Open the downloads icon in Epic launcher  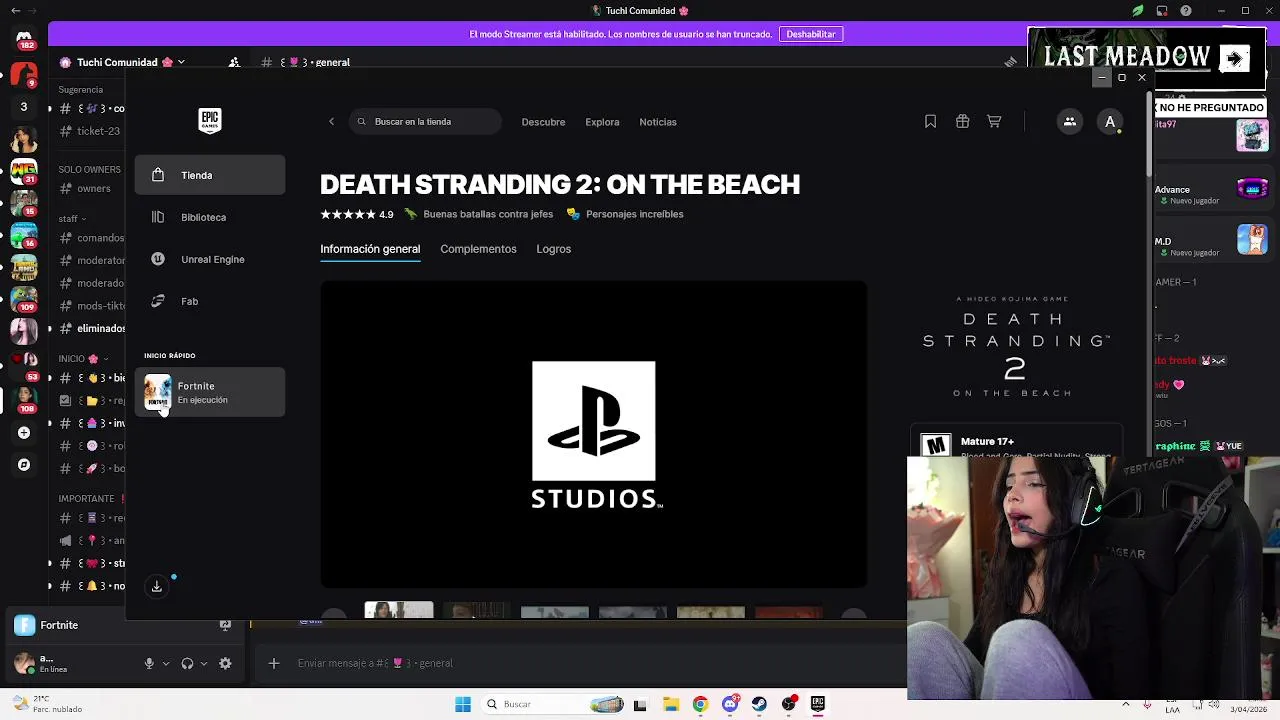coord(157,587)
